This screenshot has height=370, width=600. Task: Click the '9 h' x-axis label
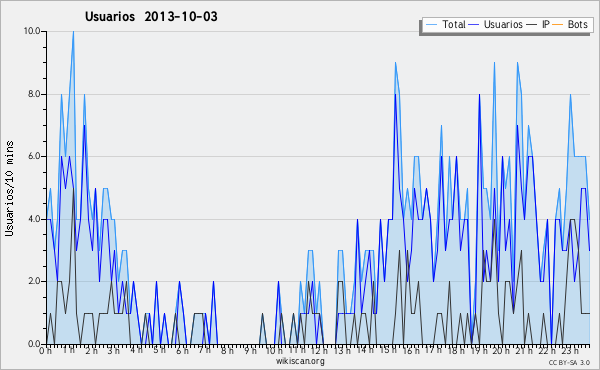pos(250,351)
